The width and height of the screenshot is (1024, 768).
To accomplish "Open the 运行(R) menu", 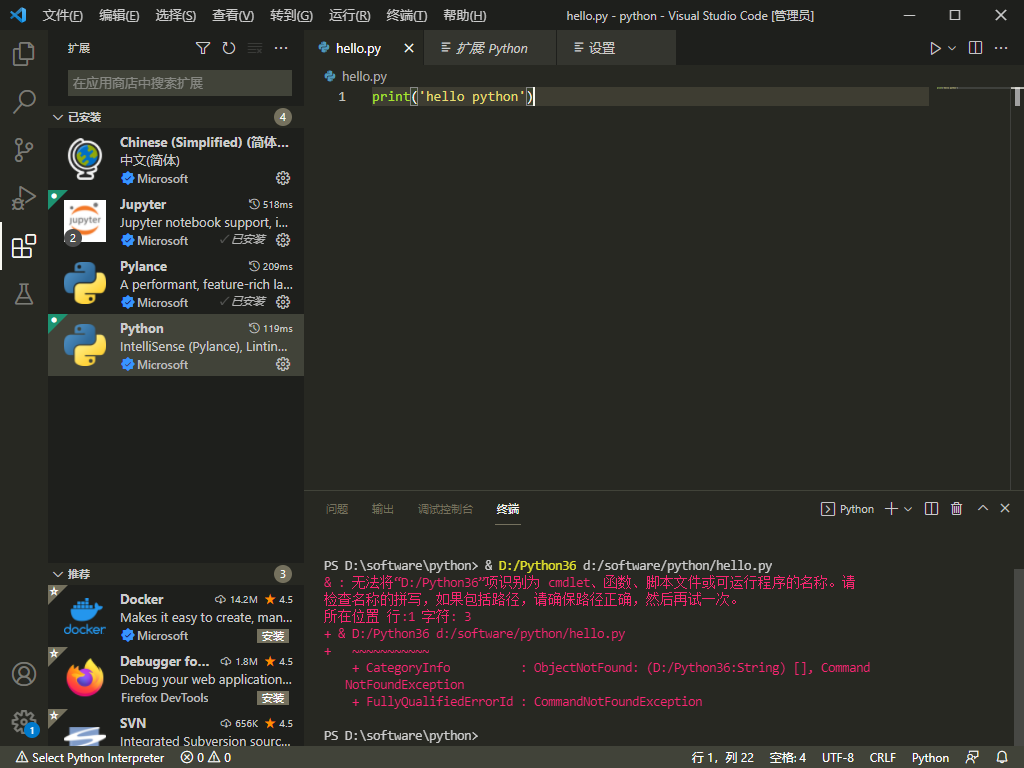I will click(349, 16).
